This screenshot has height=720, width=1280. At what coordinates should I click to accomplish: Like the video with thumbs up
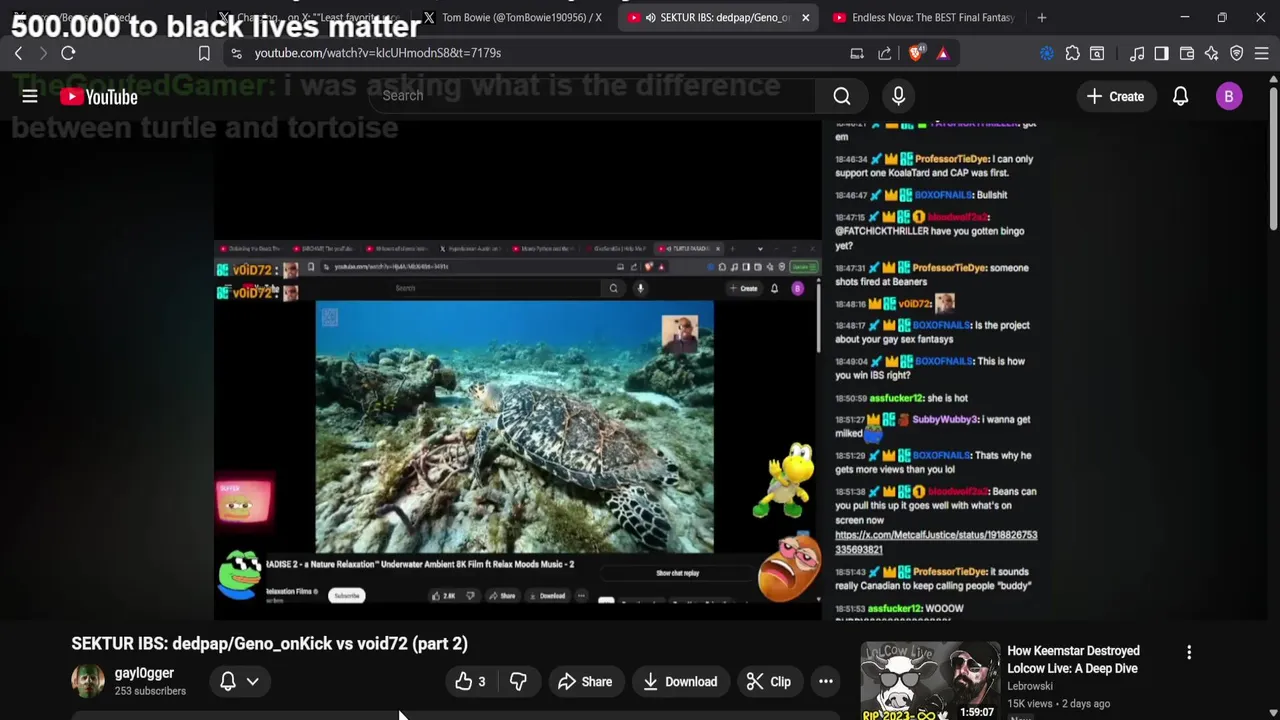pyautogui.click(x=470, y=682)
